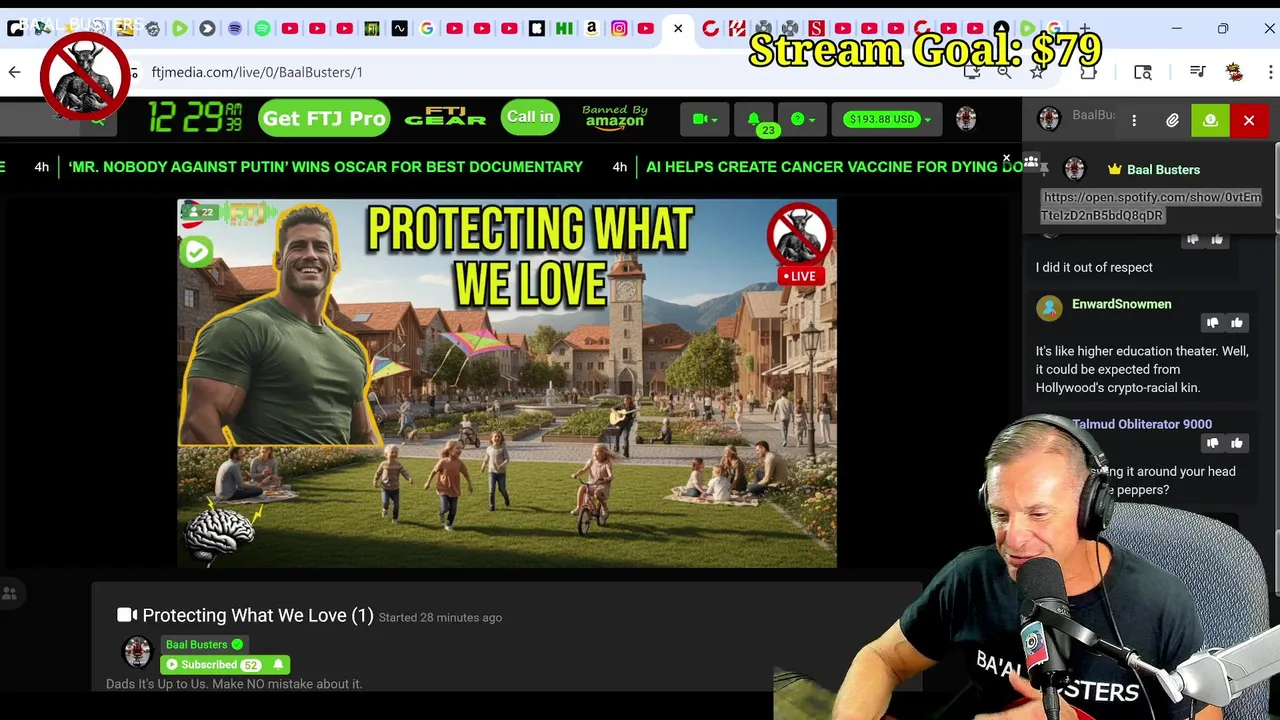
Task: Open the Banned By Amazon link
Action: pyautogui.click(x=615, y=117)
